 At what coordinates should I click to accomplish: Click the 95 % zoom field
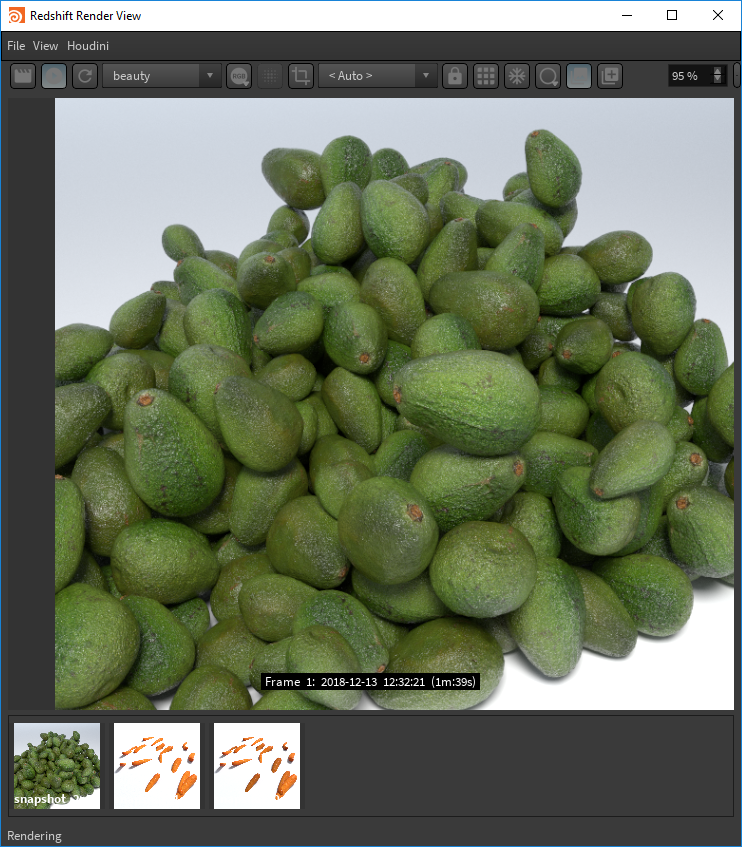click(x=689, y=76)
